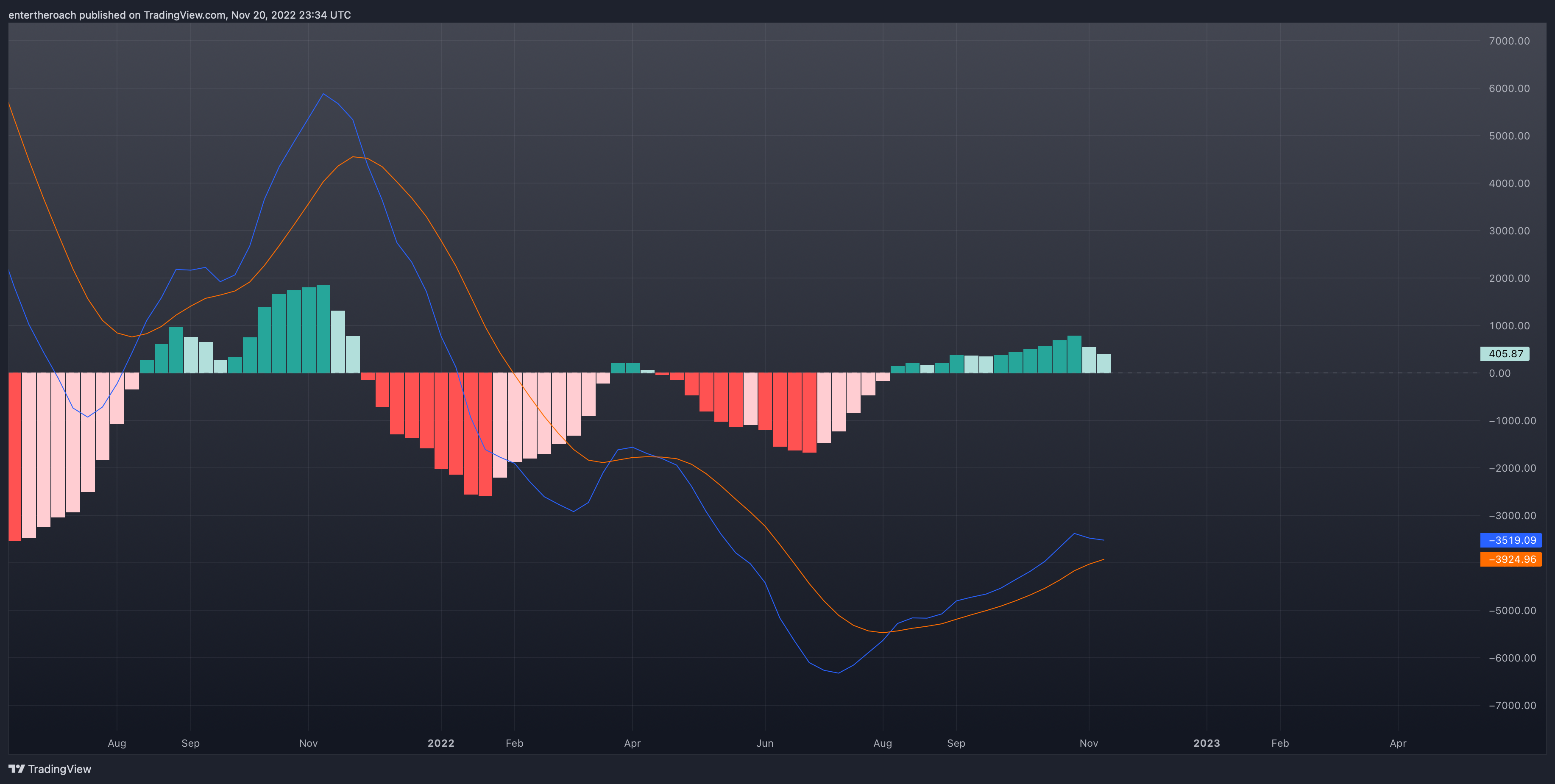
Task: Click the last Apr label on time axis
Action: pos(1397,743)
